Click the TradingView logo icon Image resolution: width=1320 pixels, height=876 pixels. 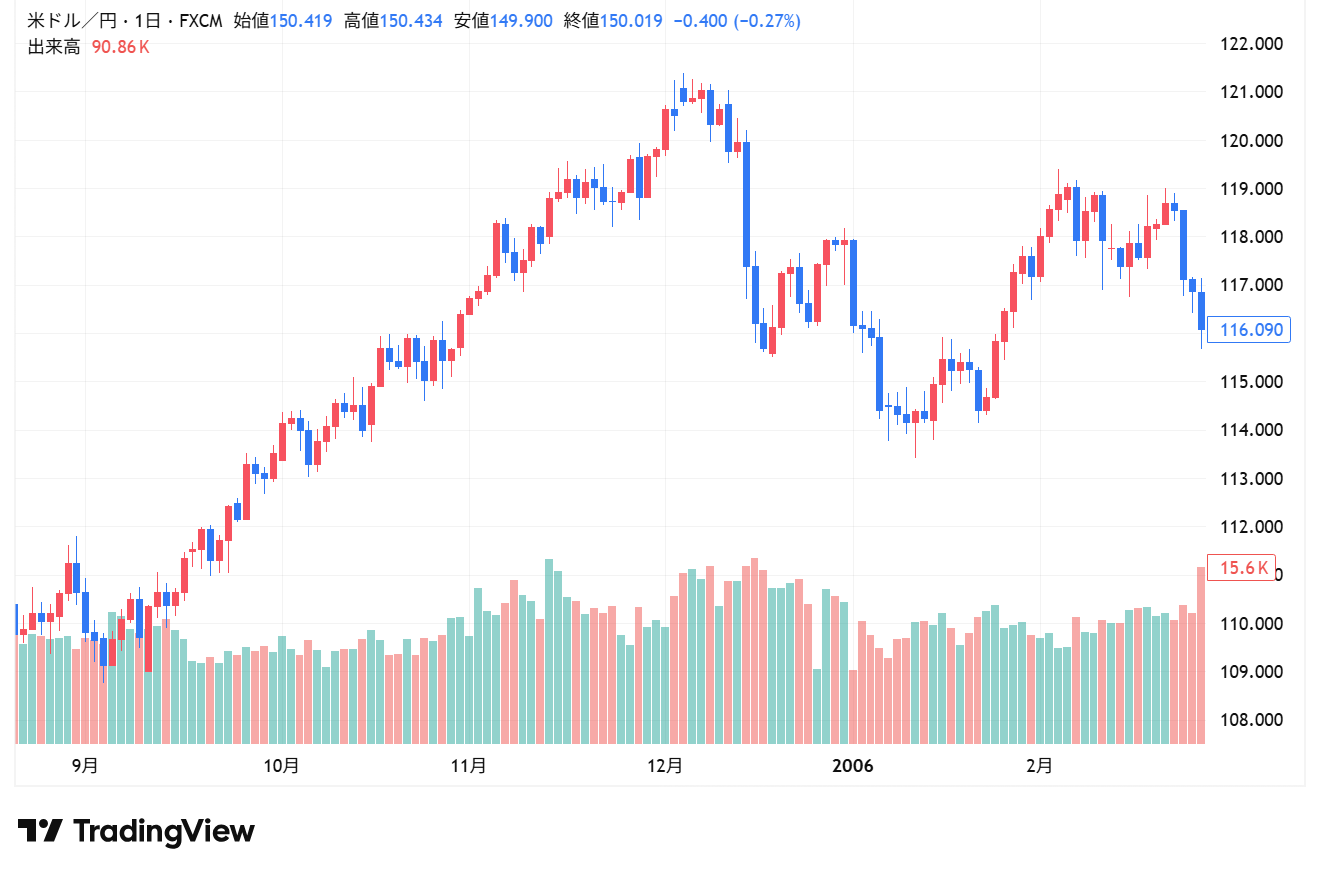tap(40, 831)
